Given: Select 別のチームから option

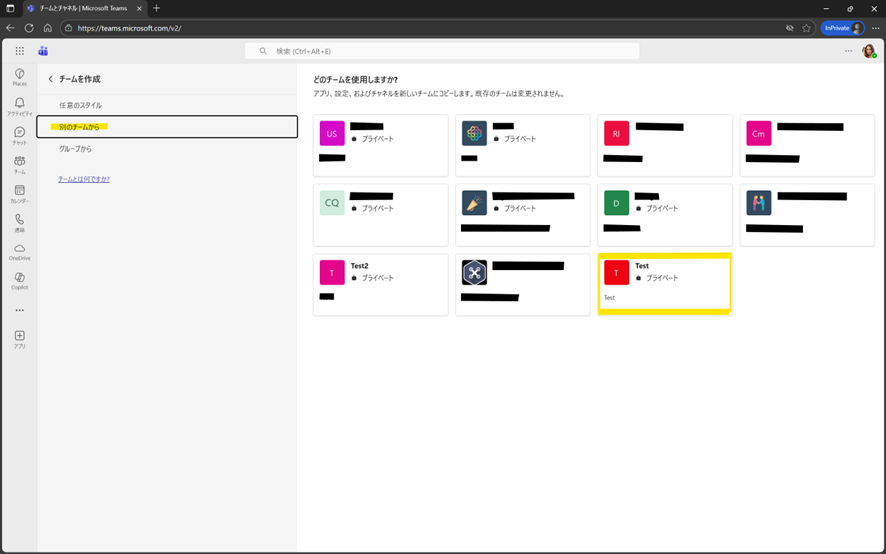Looking at the screenshot, I should click(x=167, y=127).
